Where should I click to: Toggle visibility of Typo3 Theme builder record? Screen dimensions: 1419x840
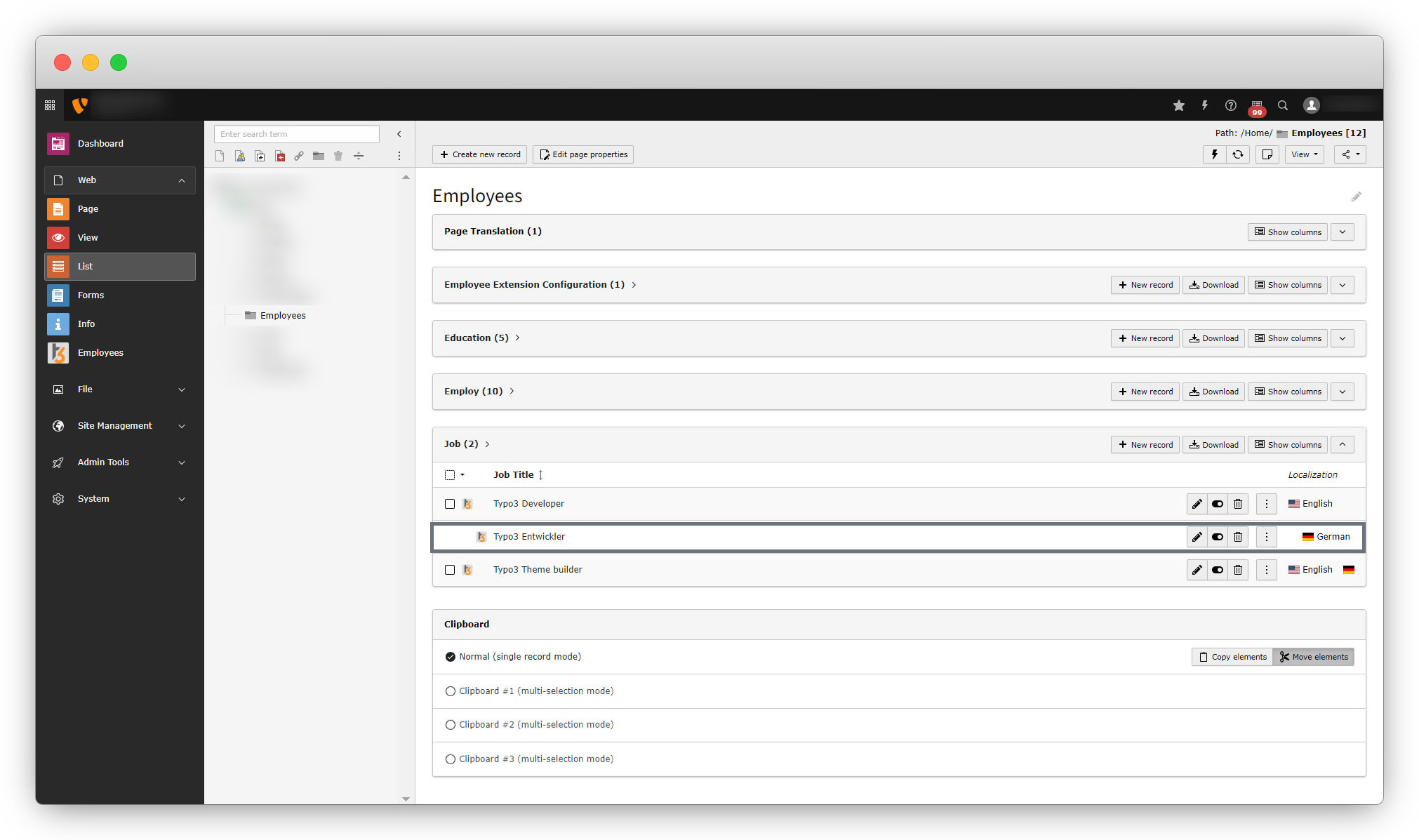pos(1218,570)
